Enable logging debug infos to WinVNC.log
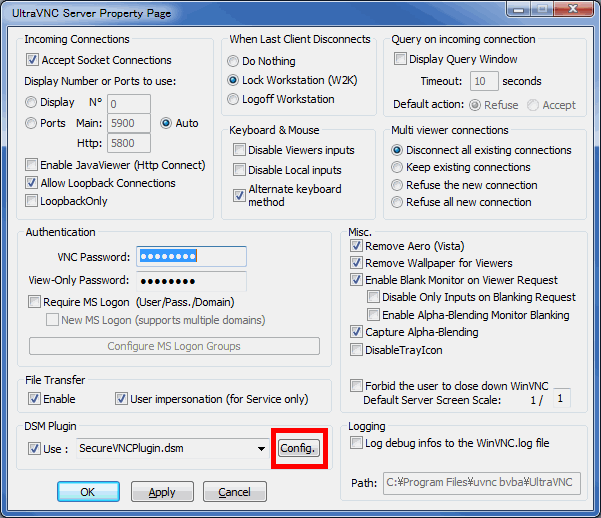 (x=357, y=443)
